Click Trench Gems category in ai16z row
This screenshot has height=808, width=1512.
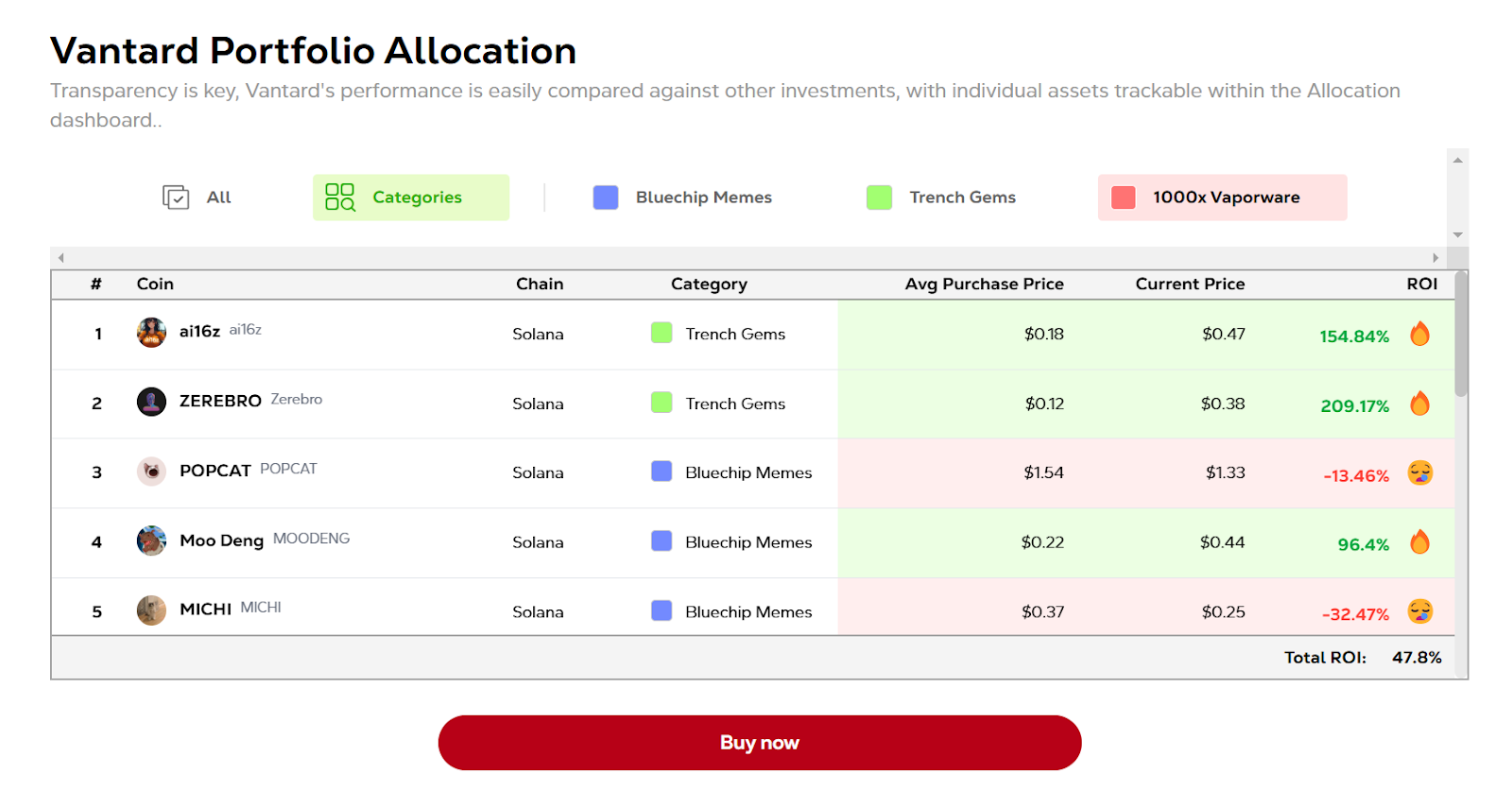pyautogui.click(x=735, y=334)
